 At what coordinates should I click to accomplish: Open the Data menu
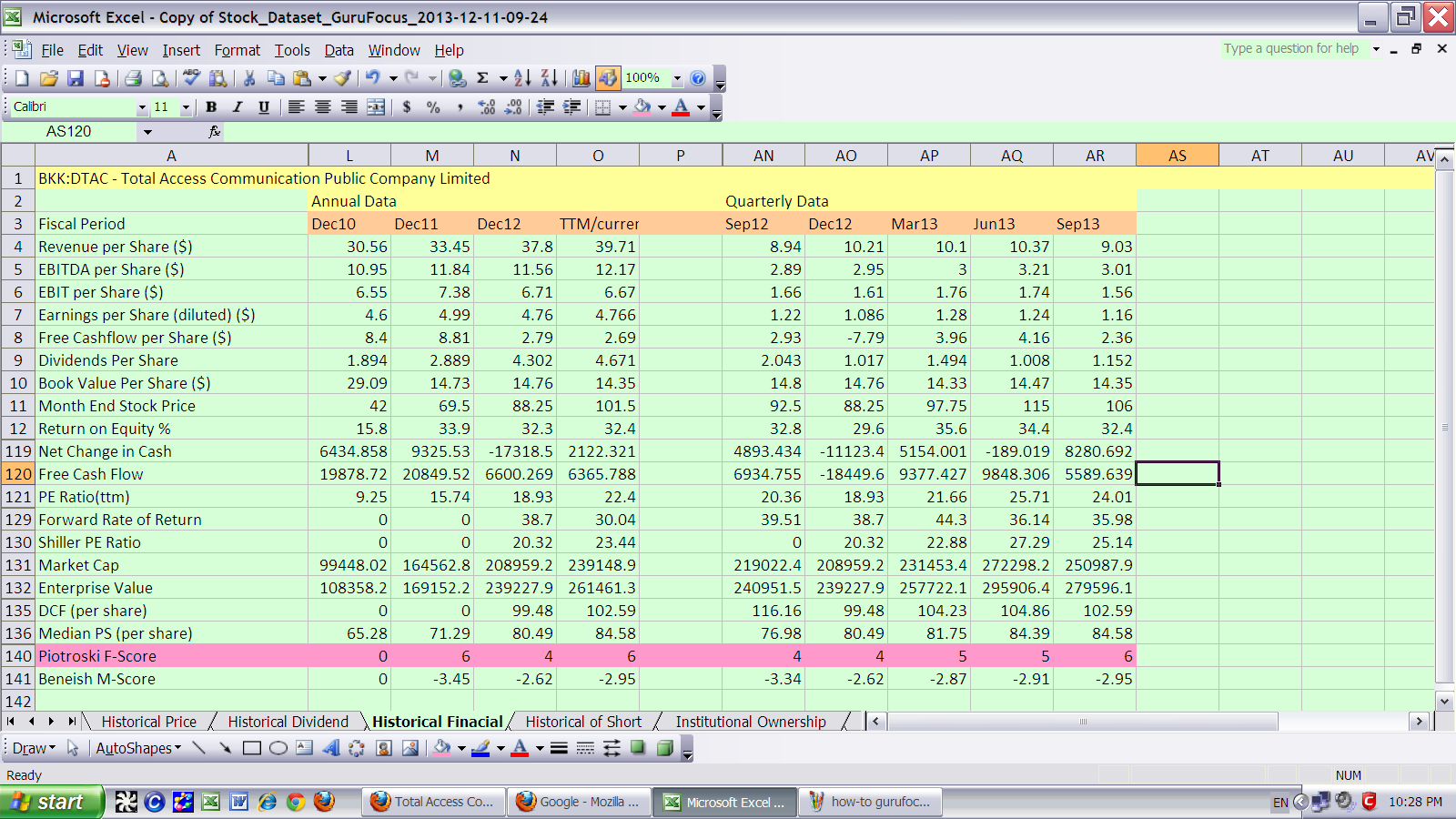pos(339,50)
